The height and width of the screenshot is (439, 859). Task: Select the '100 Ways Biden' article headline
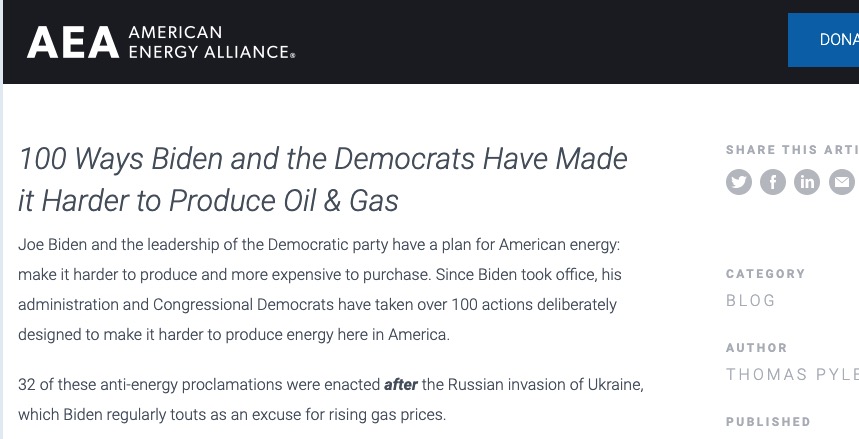coord(323,179)
